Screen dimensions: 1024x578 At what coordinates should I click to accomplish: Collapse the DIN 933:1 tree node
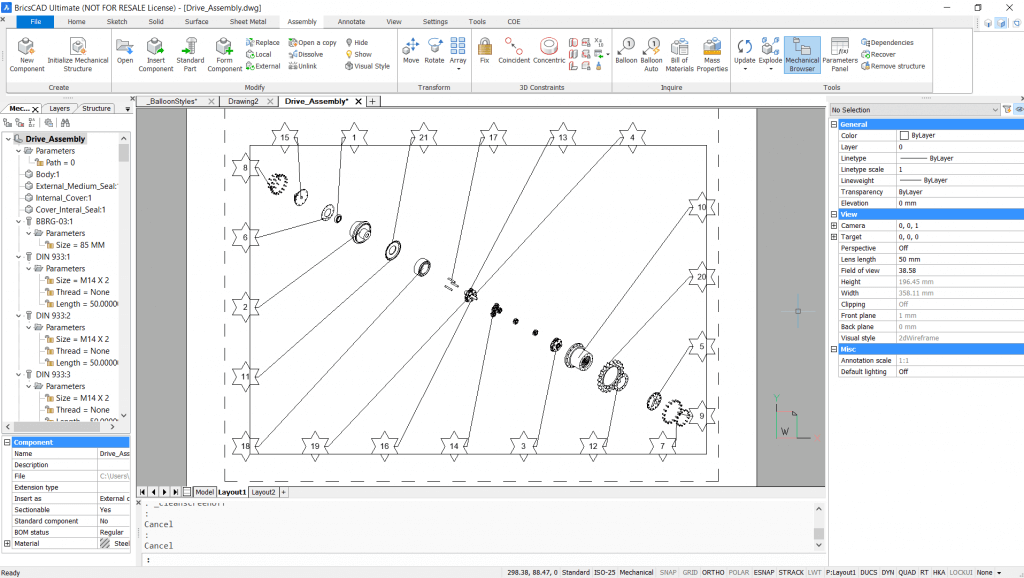coord(18,257)
